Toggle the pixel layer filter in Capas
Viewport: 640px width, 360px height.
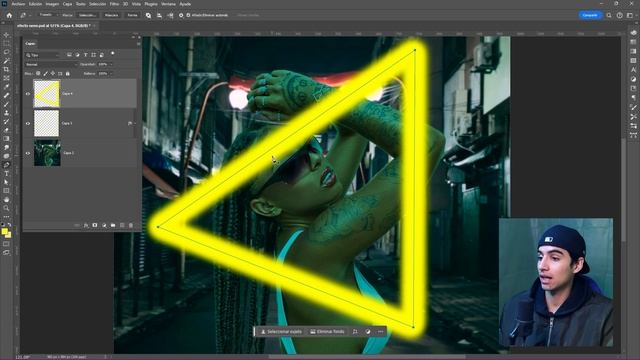coord(69,55)
